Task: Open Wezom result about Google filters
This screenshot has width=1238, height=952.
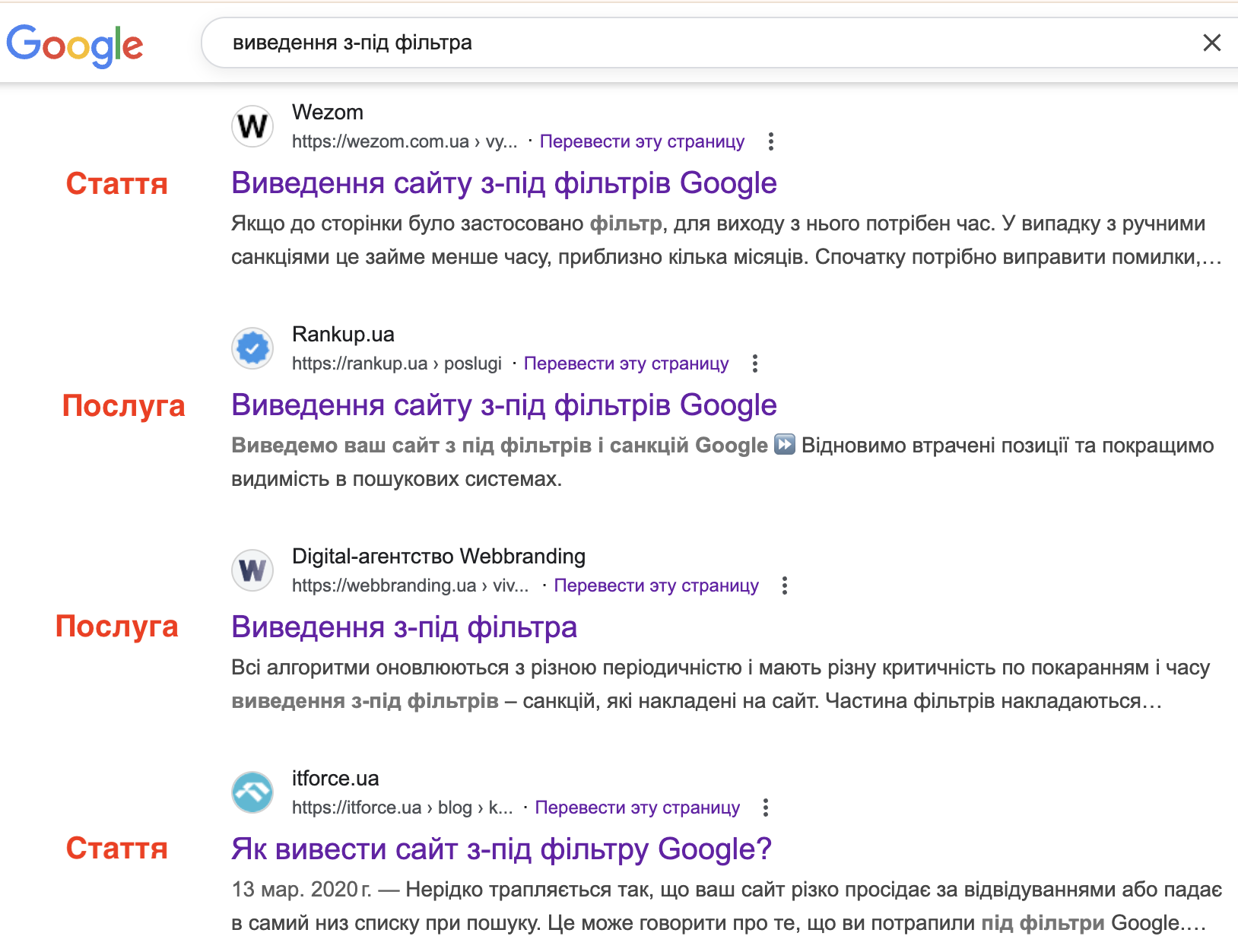Action: click(x=503, y=183)
